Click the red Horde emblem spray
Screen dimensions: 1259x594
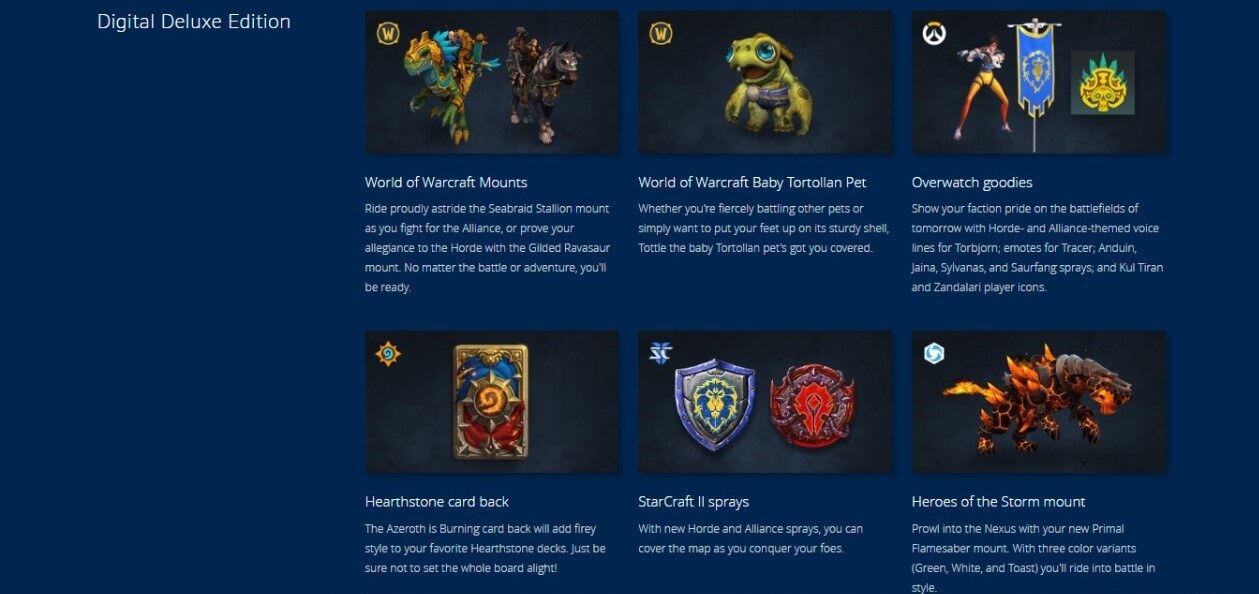pyautogui.click(x=813, y=404)
